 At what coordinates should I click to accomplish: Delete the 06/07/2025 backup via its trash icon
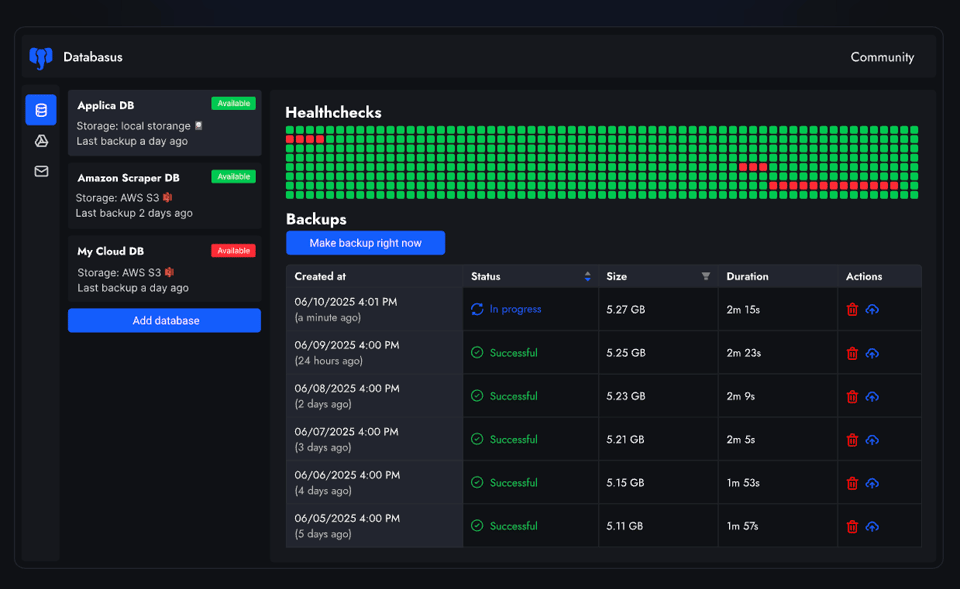point(851,439)
